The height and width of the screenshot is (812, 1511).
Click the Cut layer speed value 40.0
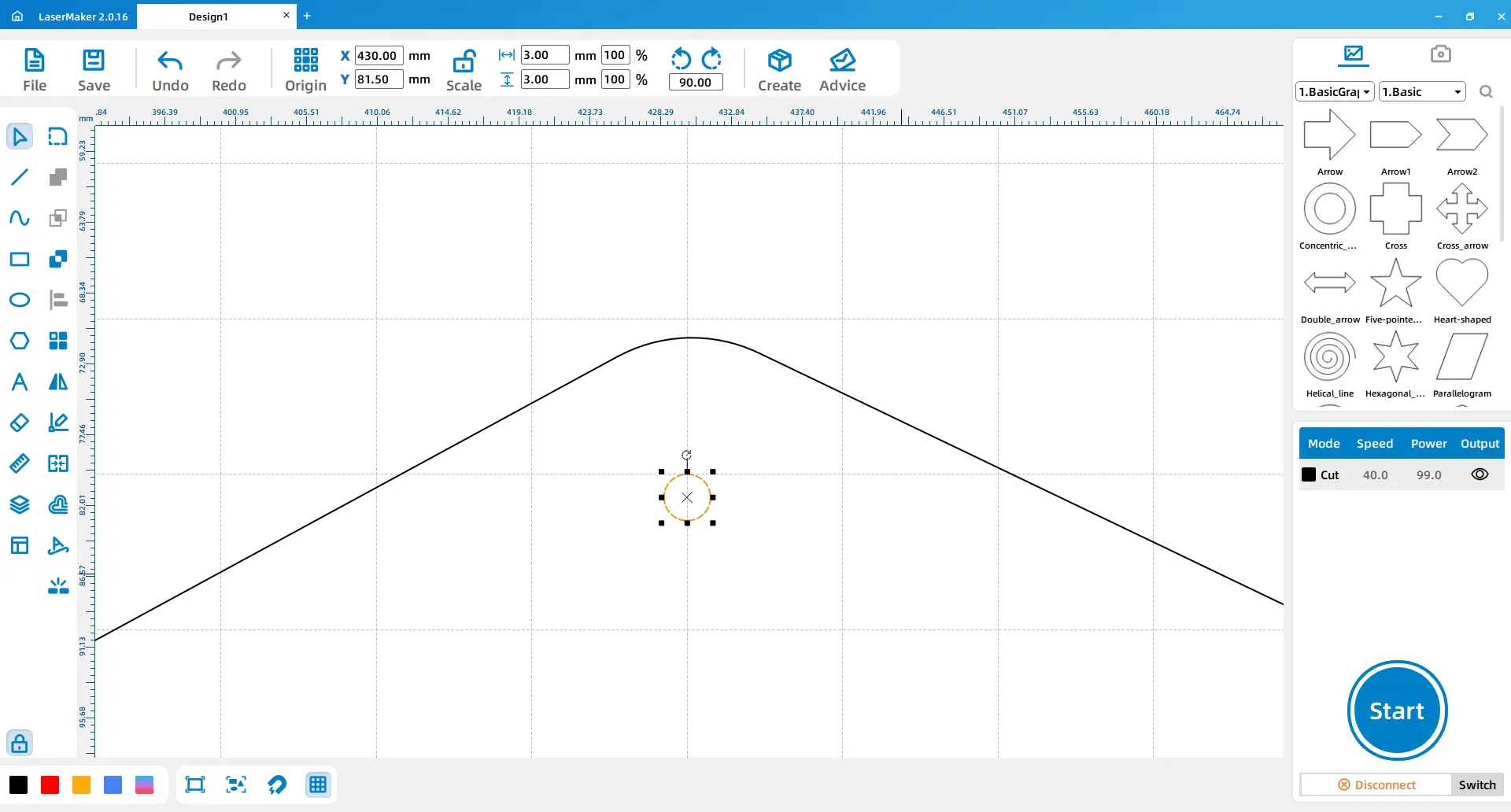tap(1375, 475)
